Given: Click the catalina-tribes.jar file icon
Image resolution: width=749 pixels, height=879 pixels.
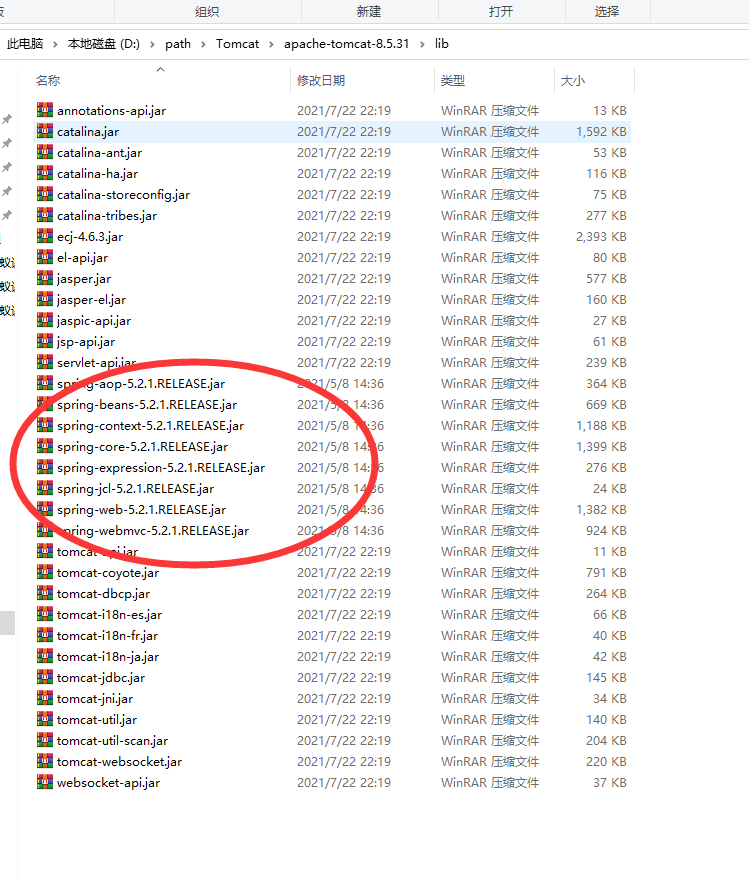Looking at the screenshot, I should coord(45,215).
